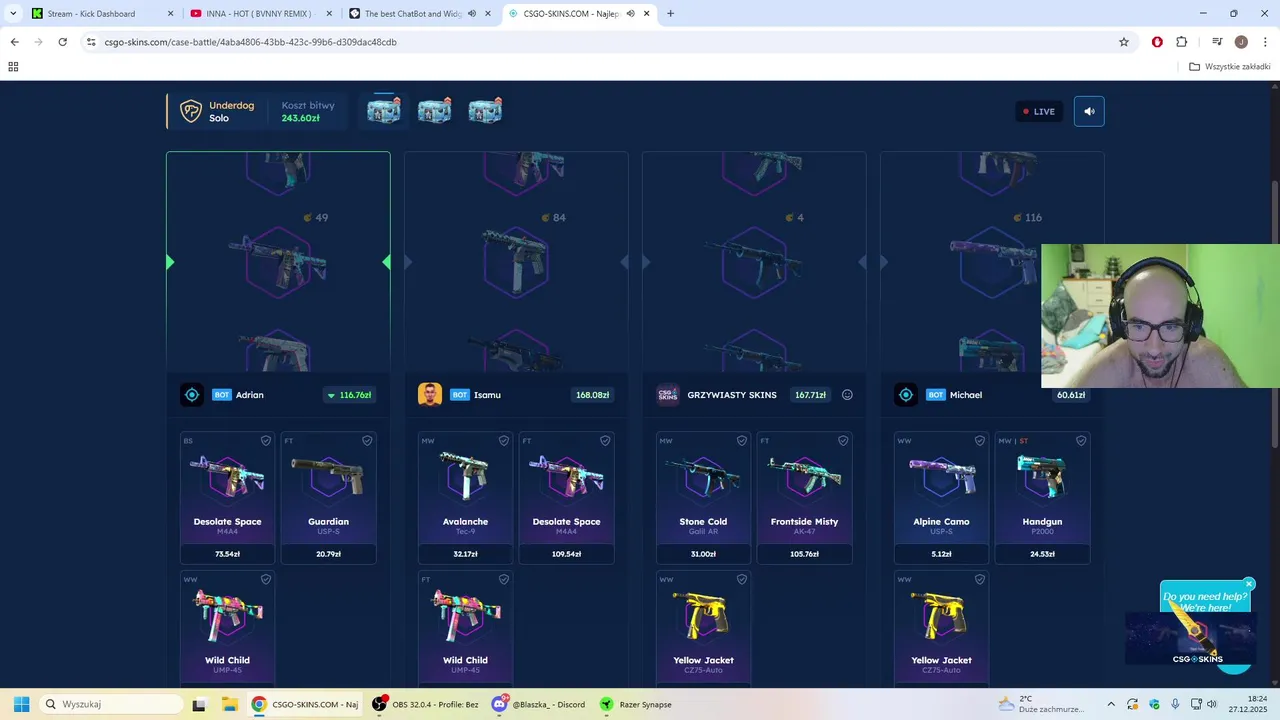Mute the case battle sound button
1280x720 pixels.
1089,111
